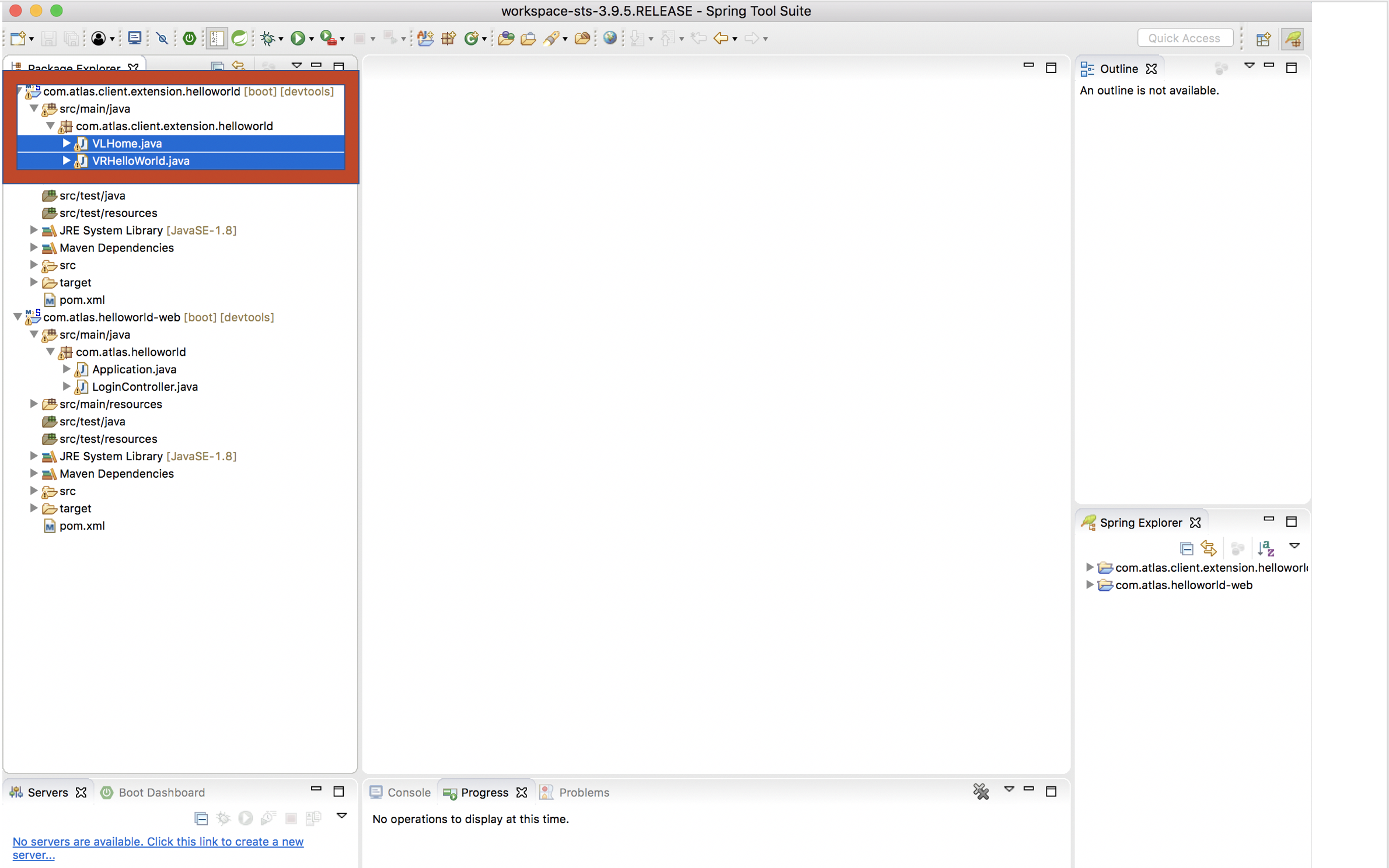Click the Back navigation arrow icon

(721, 38)
